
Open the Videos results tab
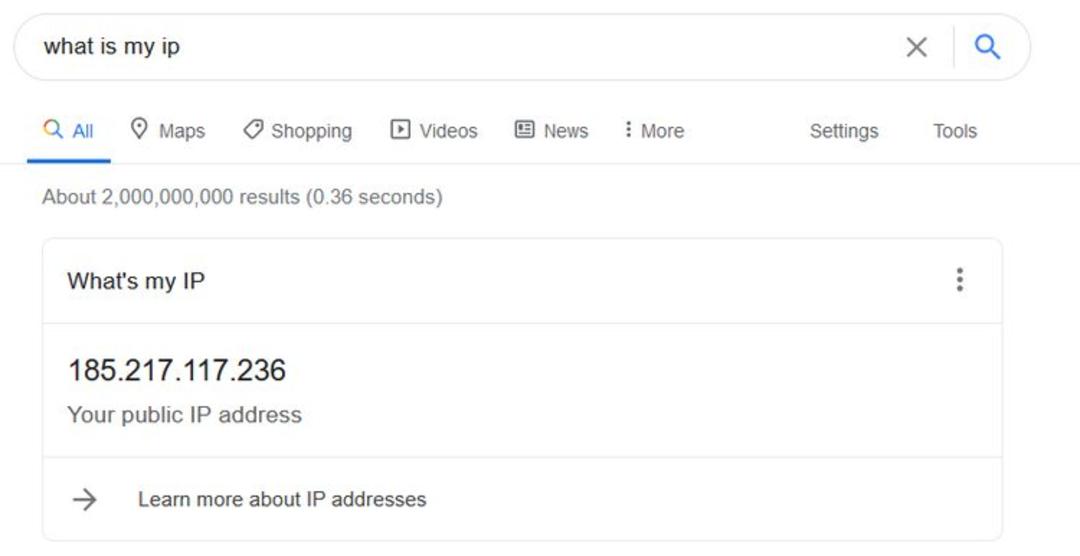pos(434,130)
